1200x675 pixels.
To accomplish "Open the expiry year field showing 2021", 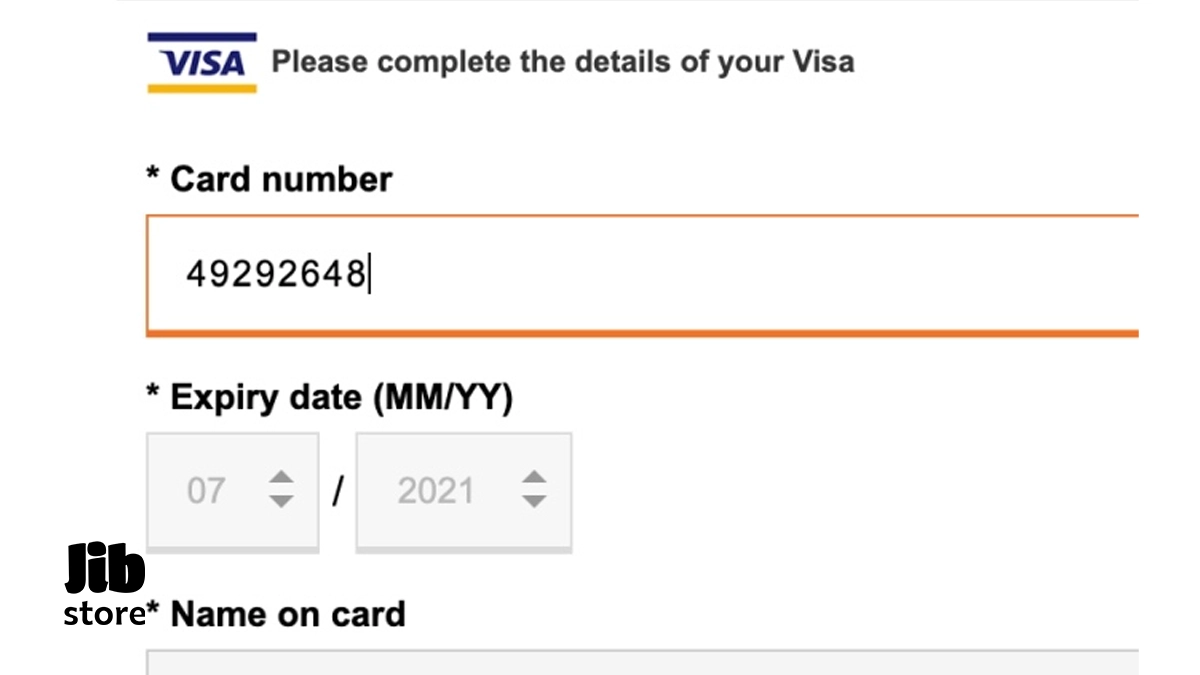I will pos(436,491).
